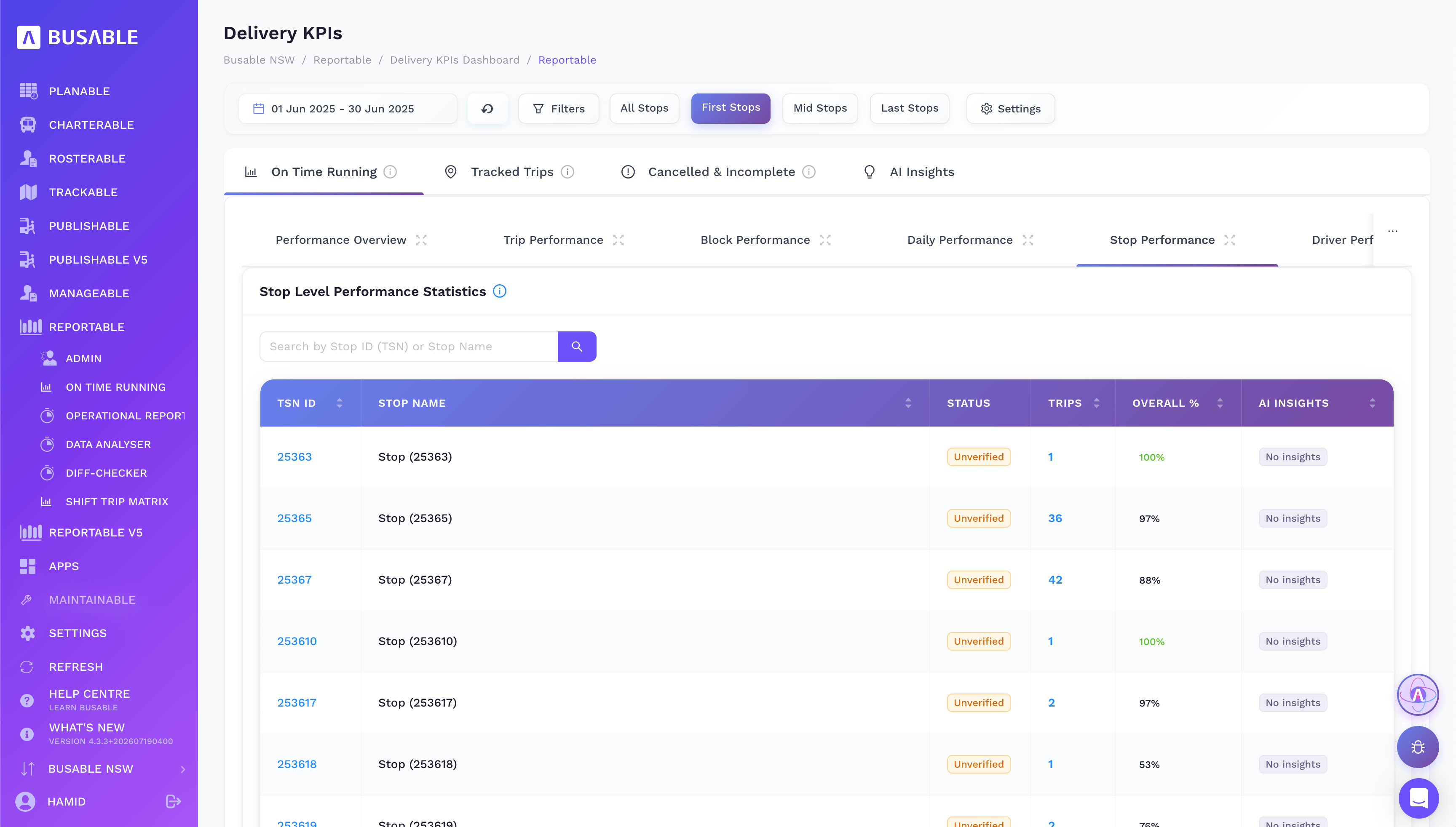The image size is (1456, 827).
Task: Switch to the Cancelled & Incomplete tab
Action: [x=718, y=172]
